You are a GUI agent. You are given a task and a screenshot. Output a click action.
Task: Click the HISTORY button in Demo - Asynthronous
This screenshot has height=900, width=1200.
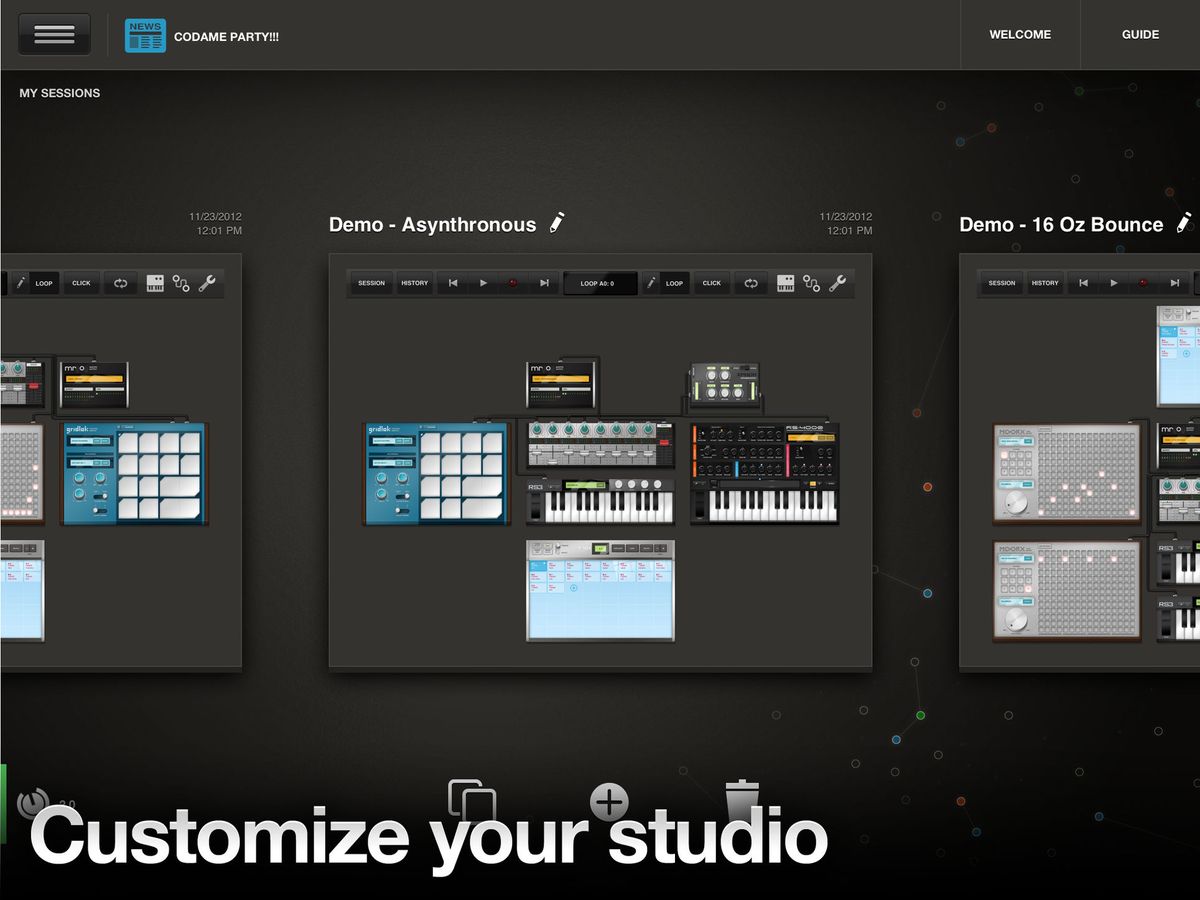pos(414,283)
